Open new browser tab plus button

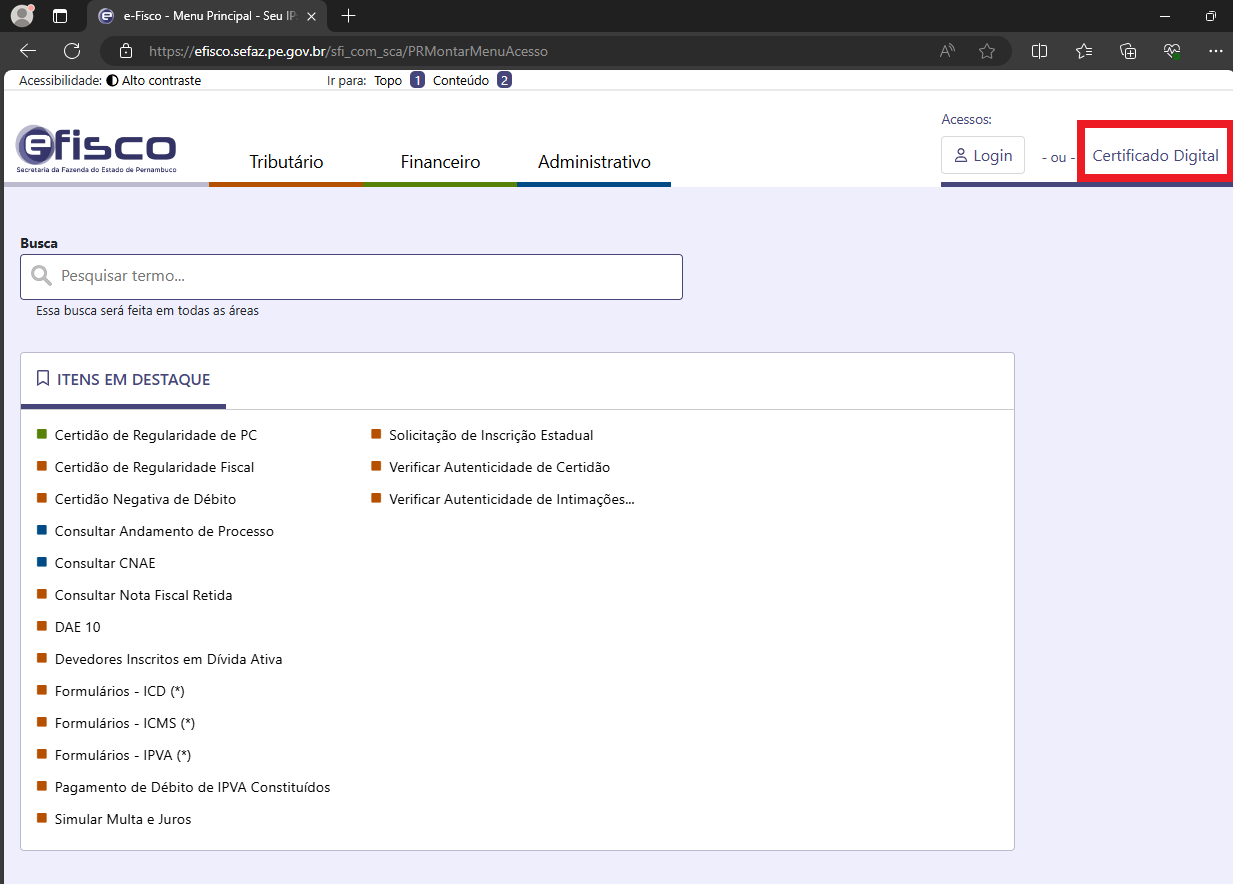coord(348,16)
